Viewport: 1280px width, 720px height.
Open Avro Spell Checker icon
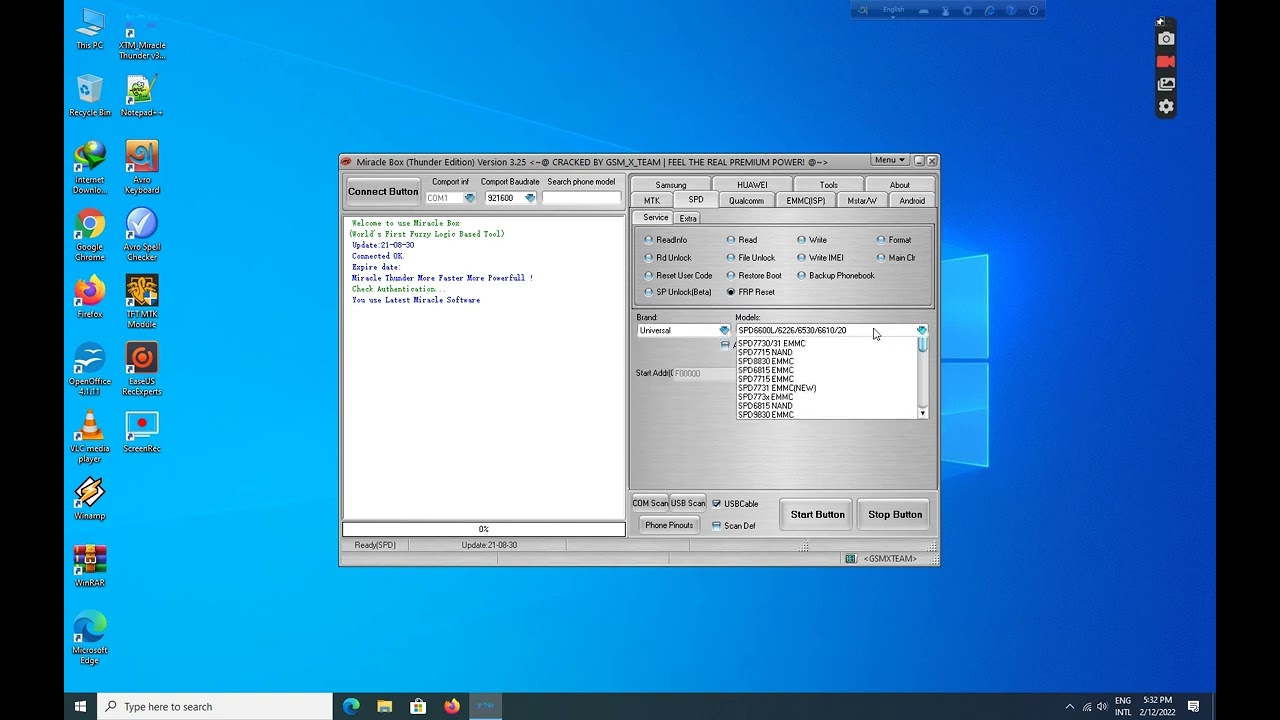pyautogui.click(x=142, y=235)
